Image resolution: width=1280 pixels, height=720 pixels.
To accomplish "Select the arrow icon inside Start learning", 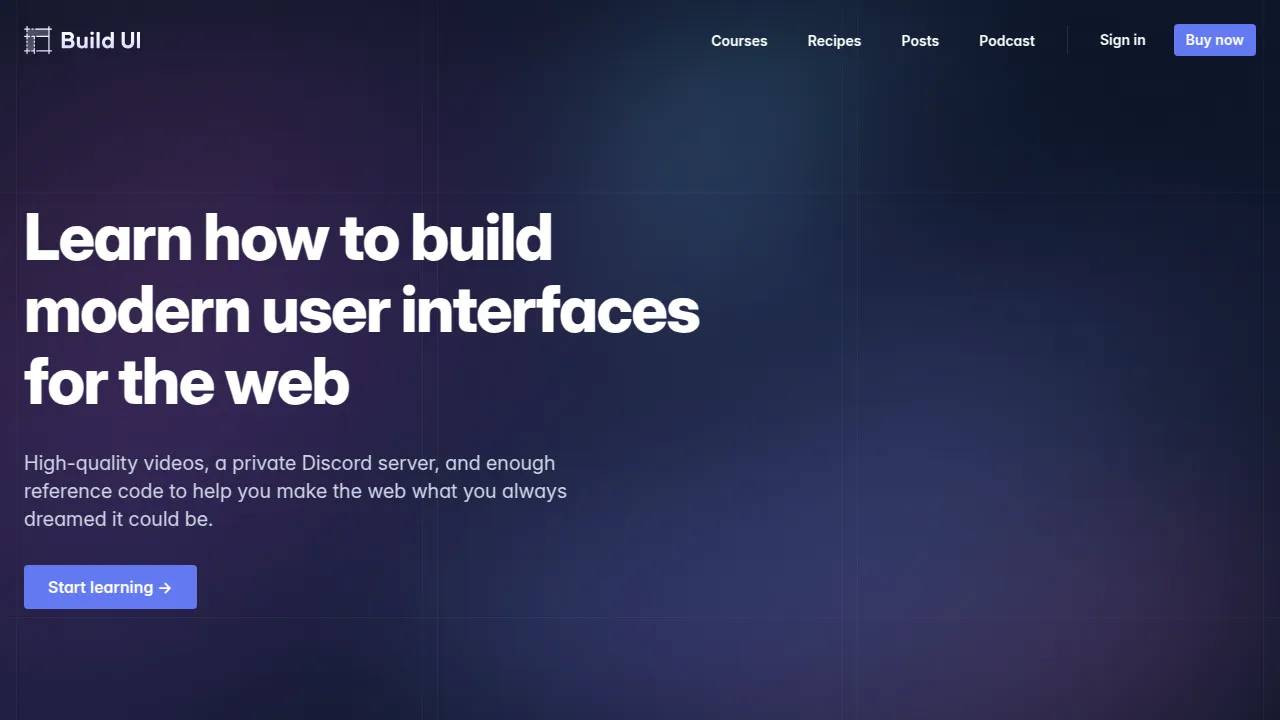I will pyautogui.click(x=165, y=587).
